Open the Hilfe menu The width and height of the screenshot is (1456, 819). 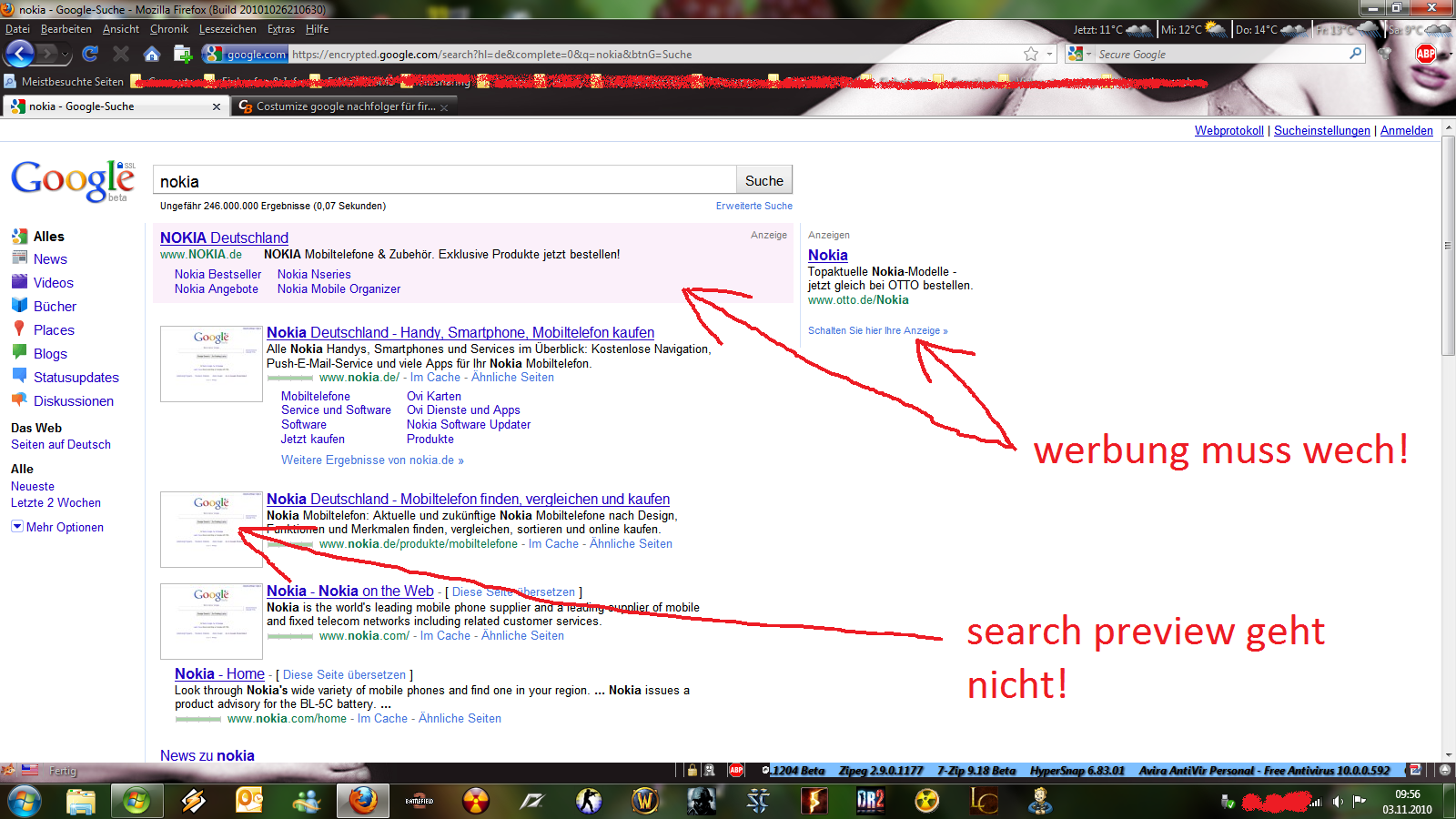pyautogui.click(x=318, y=29)
